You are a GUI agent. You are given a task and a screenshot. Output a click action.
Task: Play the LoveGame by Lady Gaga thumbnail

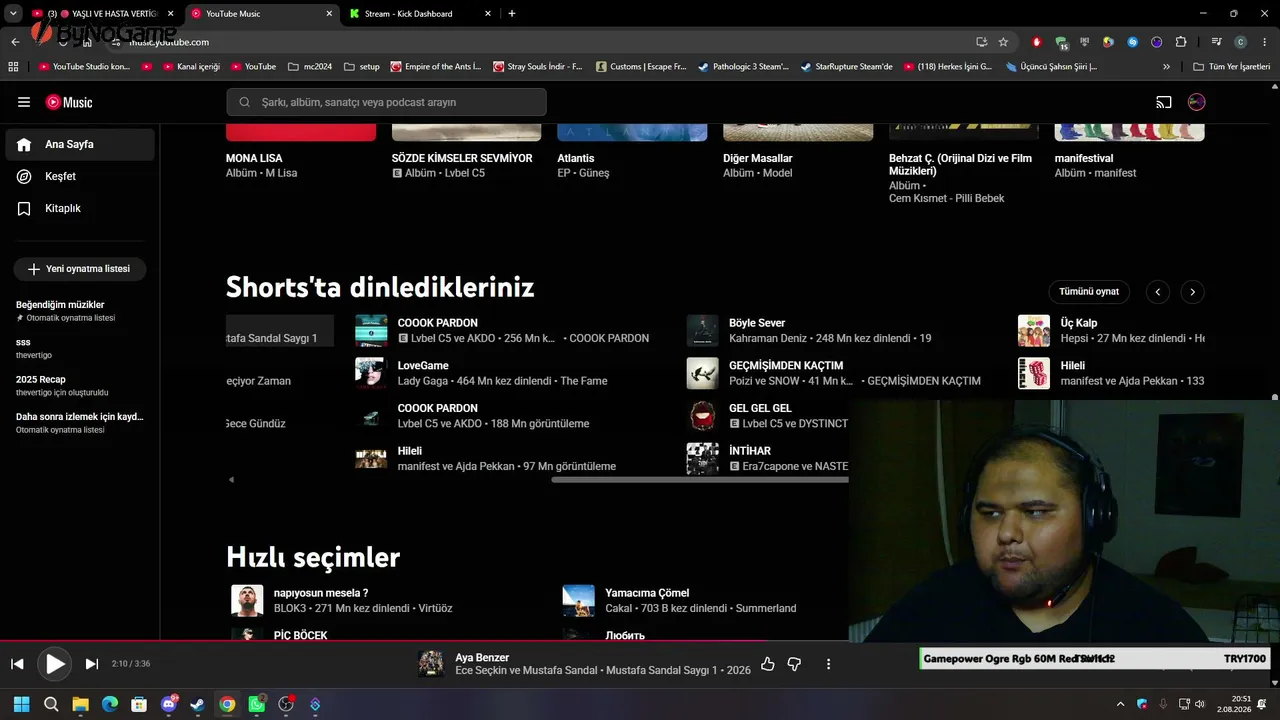tap(371, 373)
